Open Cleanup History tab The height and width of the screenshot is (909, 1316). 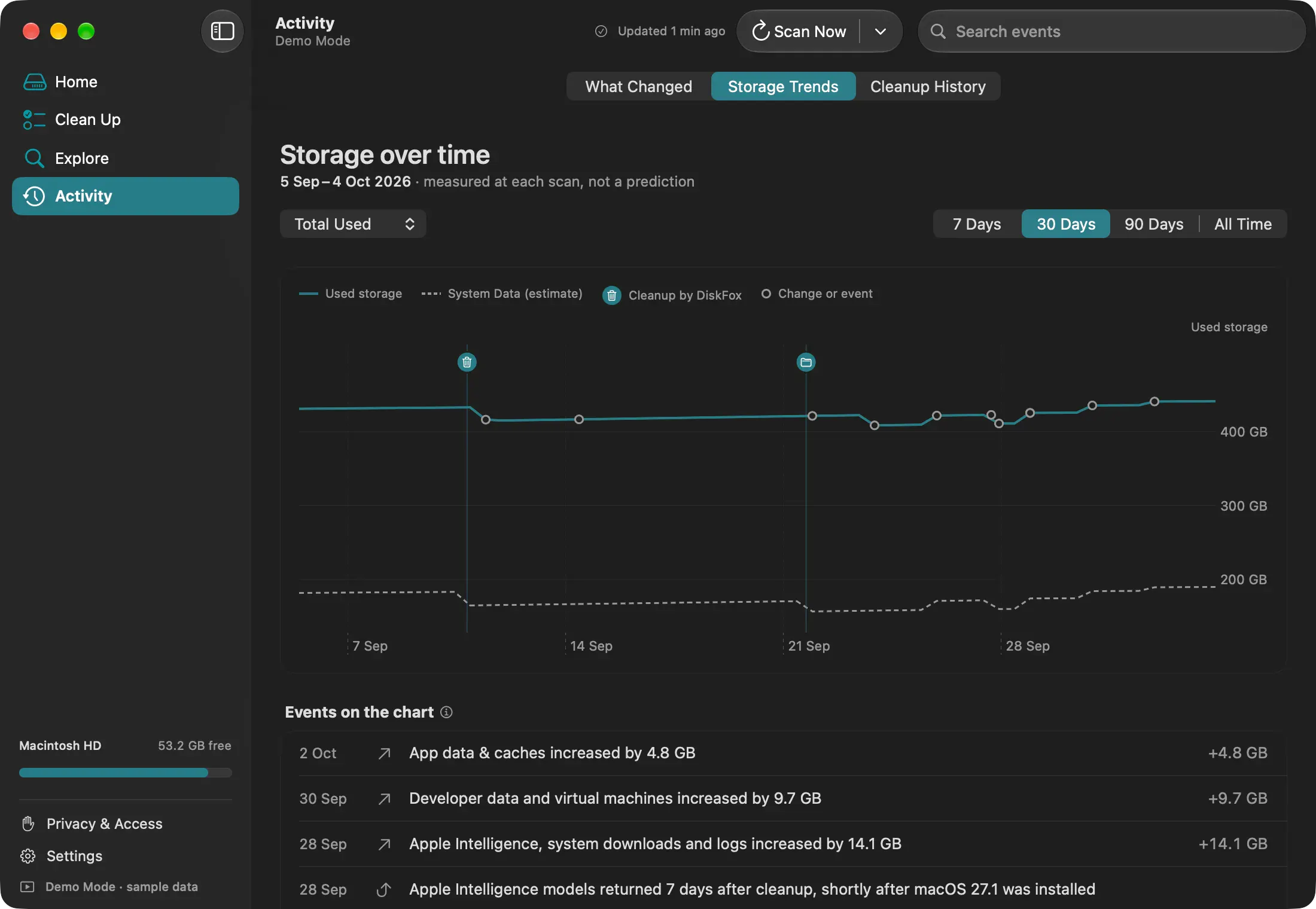pyautogui.click(x=928, y=87)
